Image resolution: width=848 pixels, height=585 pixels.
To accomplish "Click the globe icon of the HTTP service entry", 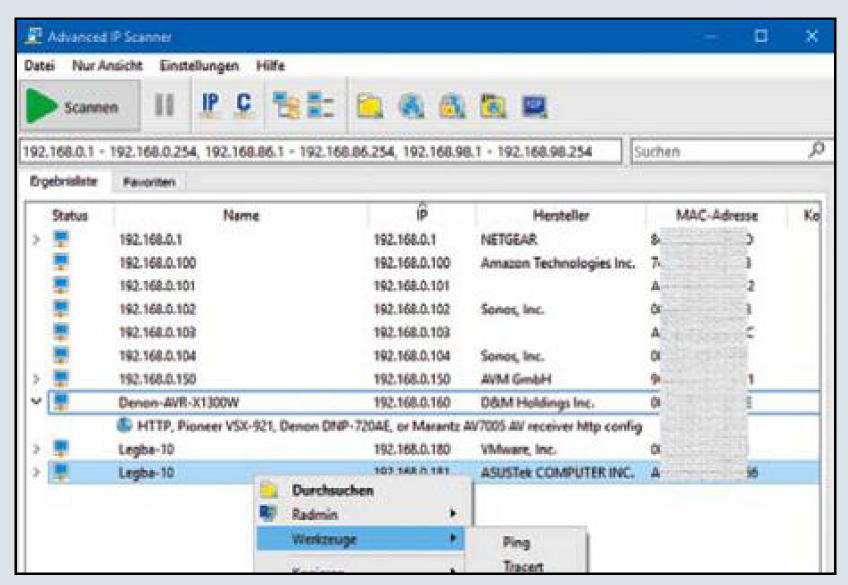I will click(124, 426).
